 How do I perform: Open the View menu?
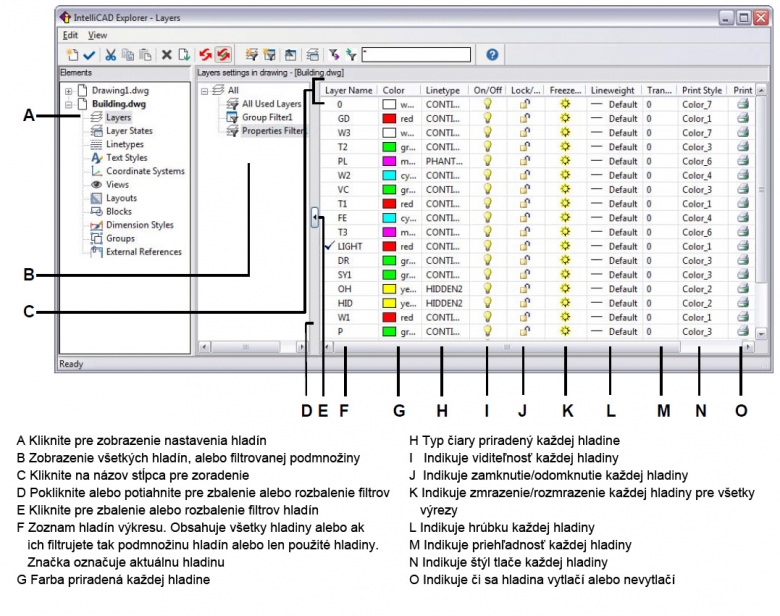[97, 35]
